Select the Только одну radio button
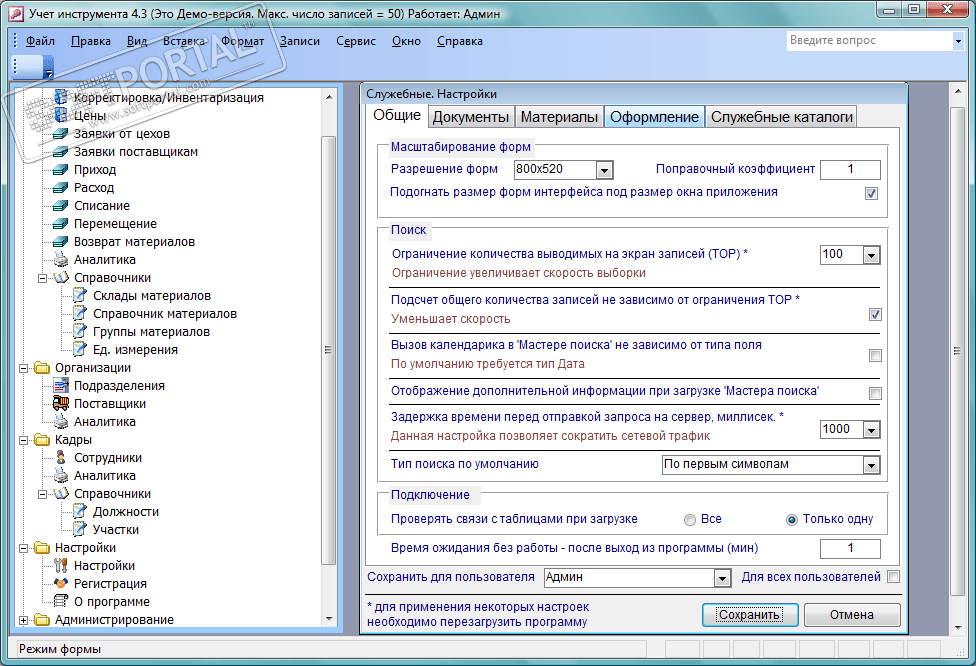The width and height of the screenshot is (976, 666). click(x=792, y=520)
